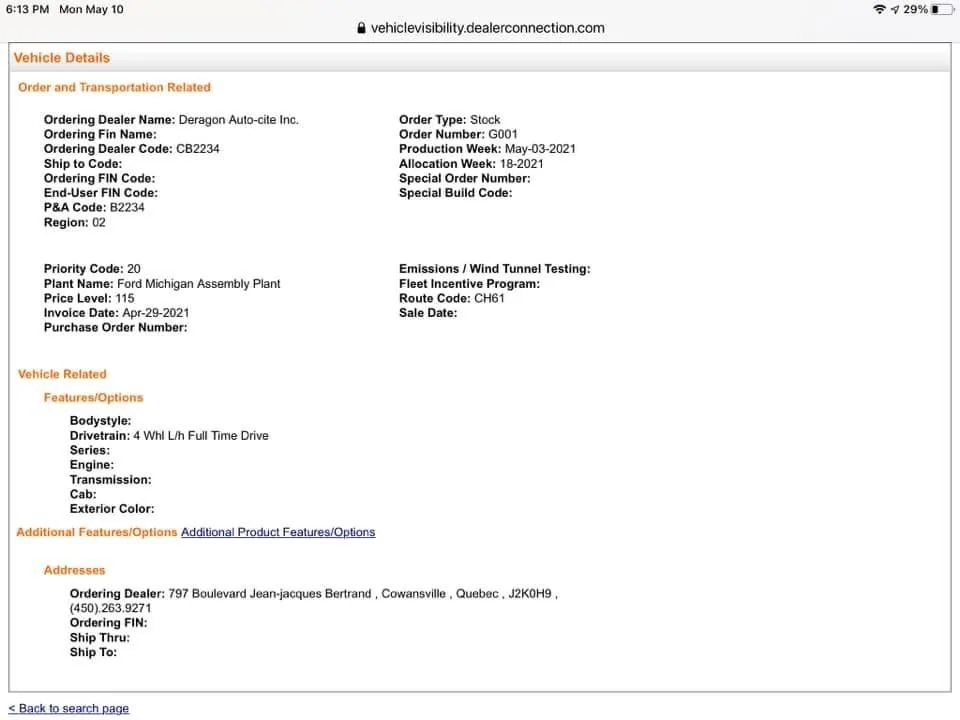Image resolution: width=960 pixels, height=720 pixels.
Task: Select the dealer code CB2234 text
Action: [198, 149]
